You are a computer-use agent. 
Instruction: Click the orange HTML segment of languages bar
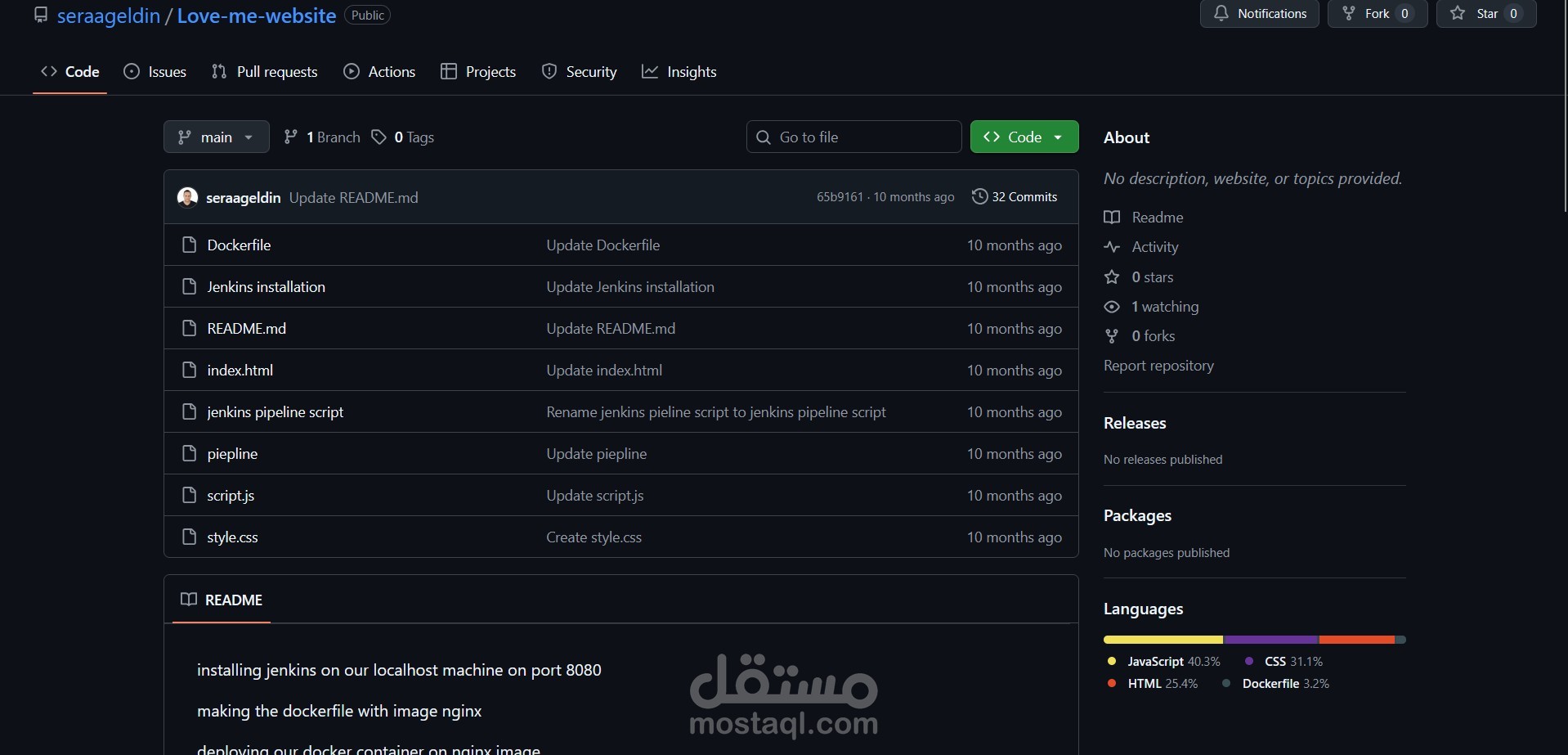pyautogui.click(x=1357, y=640)
